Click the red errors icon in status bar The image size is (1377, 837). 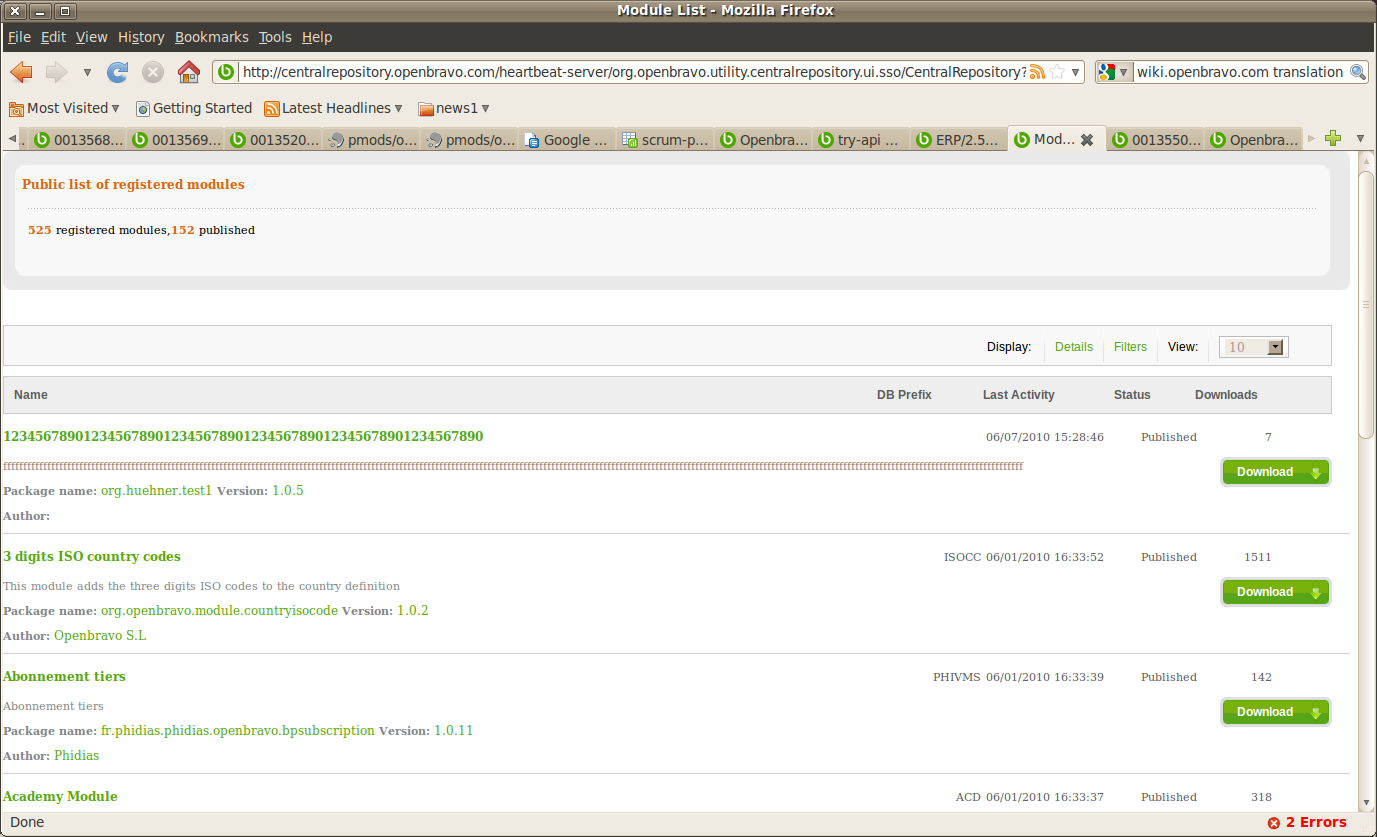[1273, 823]
